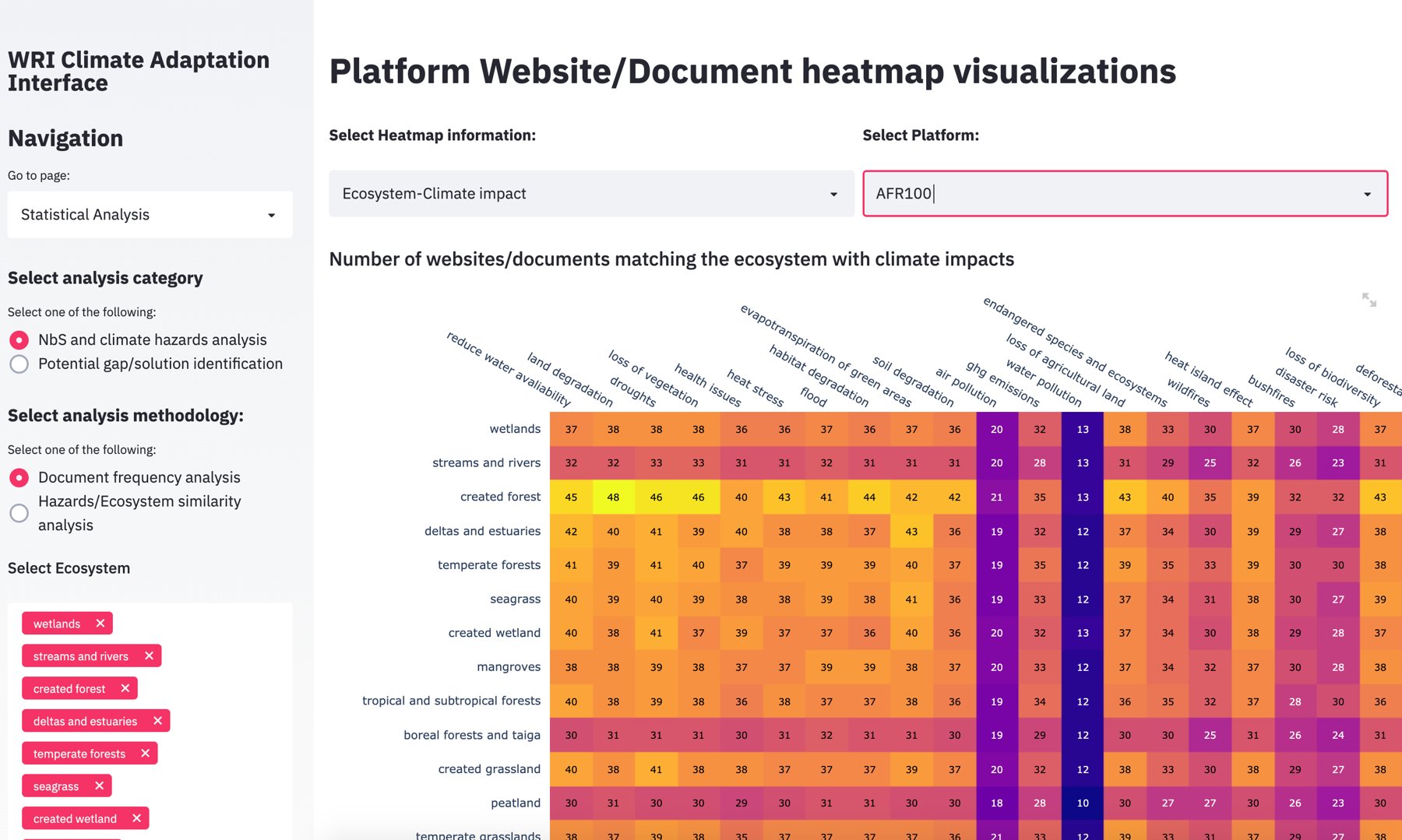Remove the deltas and estuaries tag
This screenshot has width=1402, height=840.
(x=157, y=721)
